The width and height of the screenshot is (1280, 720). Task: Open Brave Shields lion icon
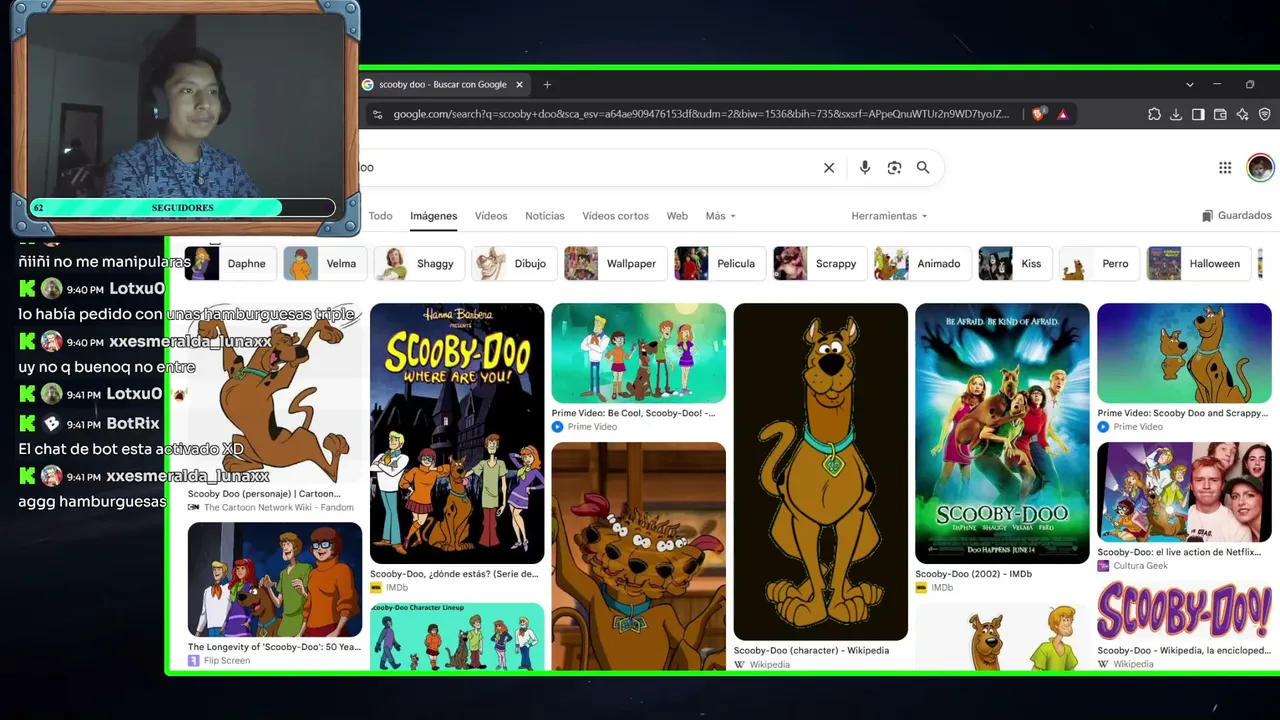[x=1038, y=114]
